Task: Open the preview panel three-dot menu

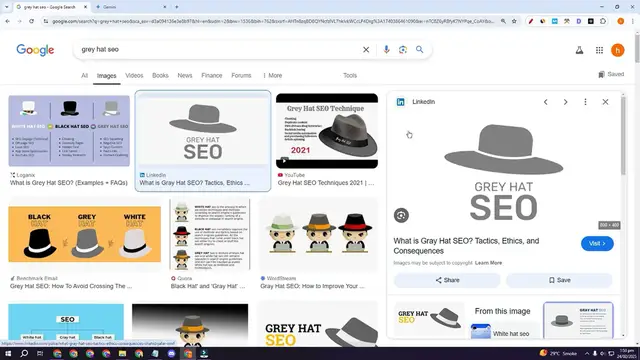Action: (x=585, y=102)
